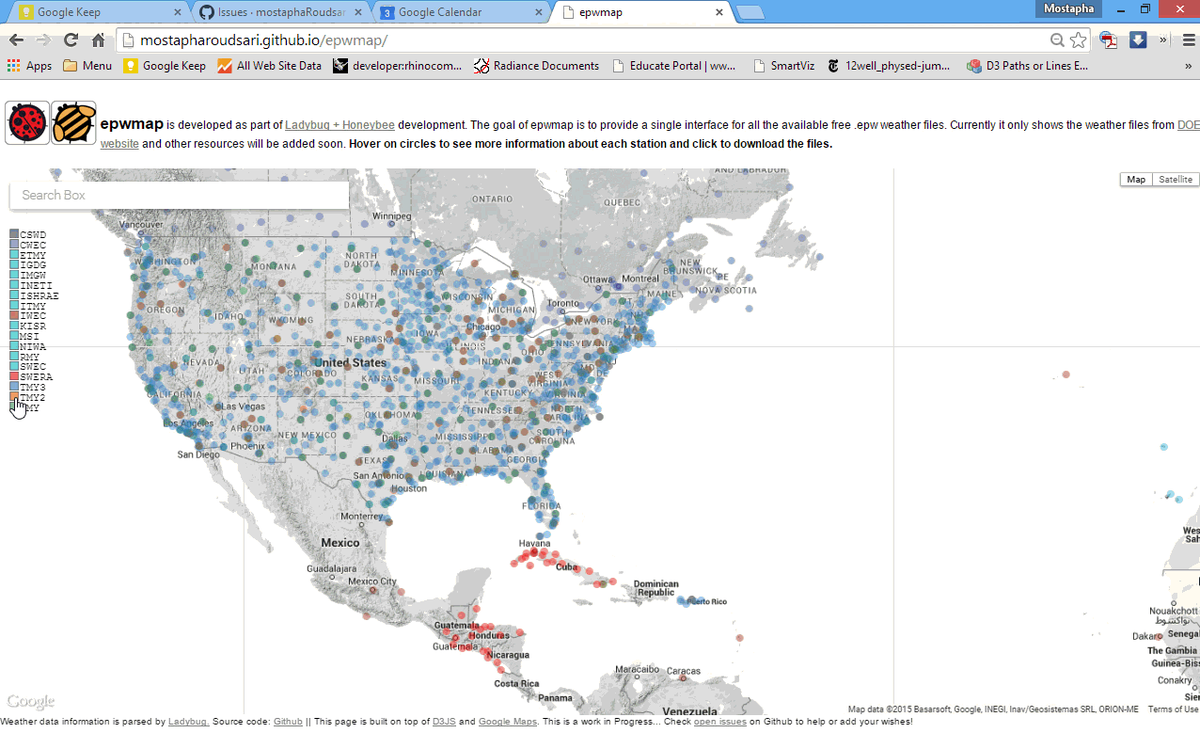Click the zoom magnifier icon in the address bar
The height and width of the screenshot is (749, 1200).
click(1058, 41)
